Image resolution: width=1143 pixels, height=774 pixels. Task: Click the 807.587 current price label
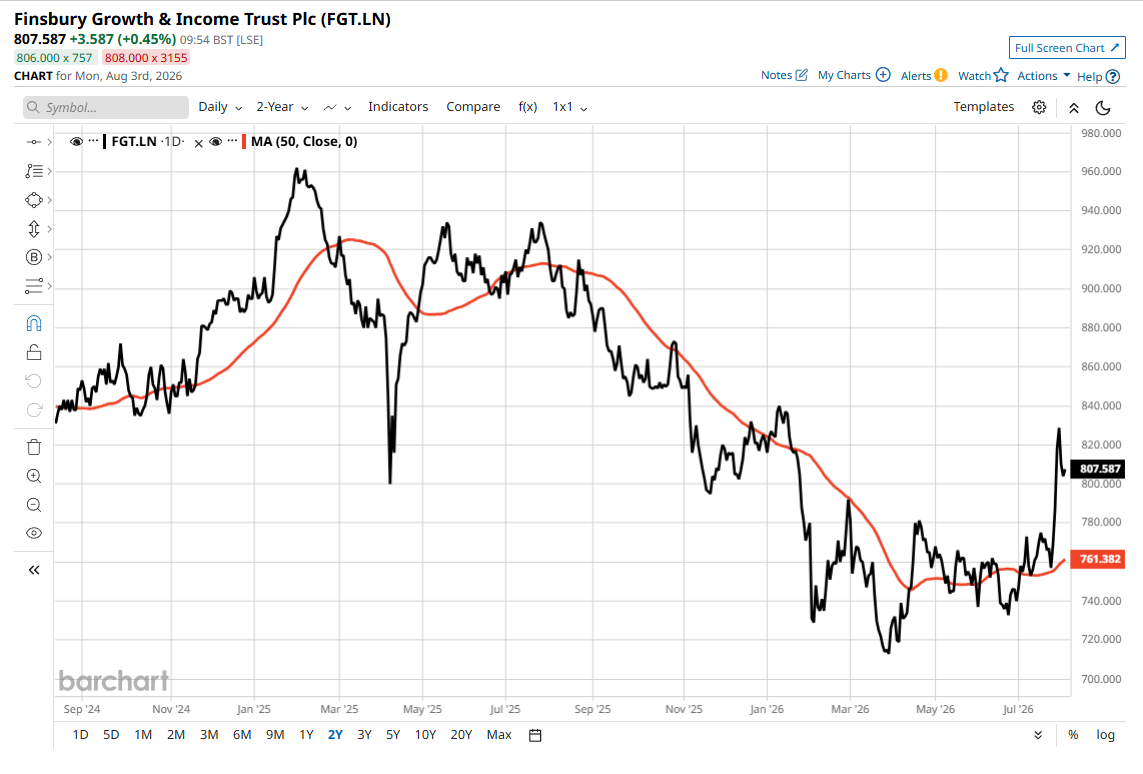(1100, 469)
